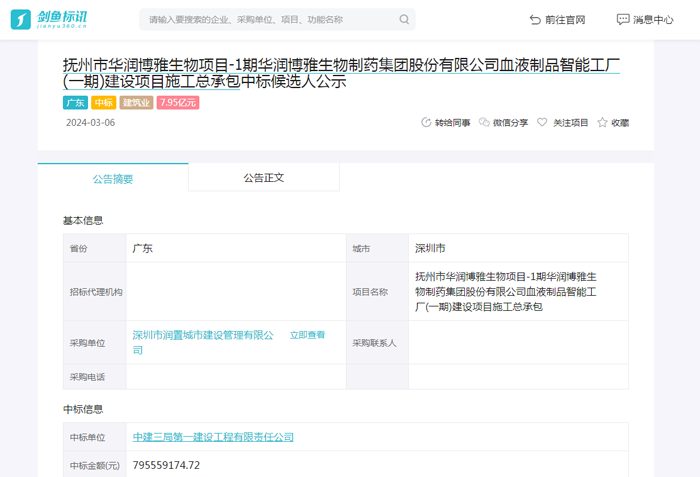Screen dimensions: 700x477
Task: Click the 中标金额(元) label cell
Action: 95,465
